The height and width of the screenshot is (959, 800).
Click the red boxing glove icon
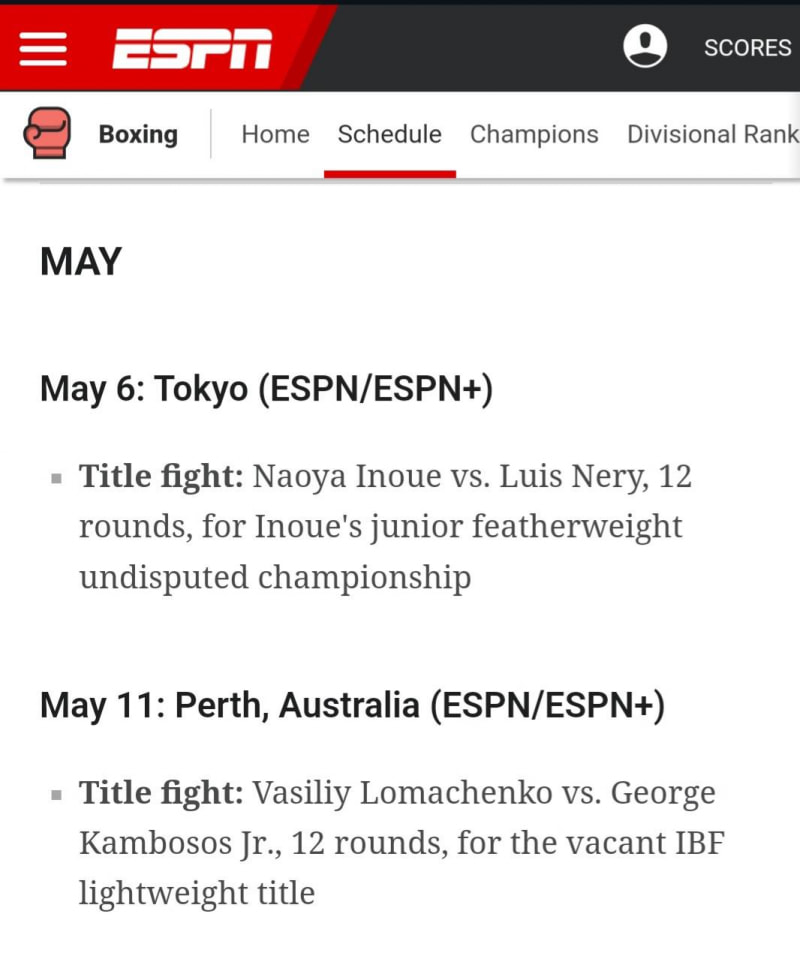tap(47, 134)
